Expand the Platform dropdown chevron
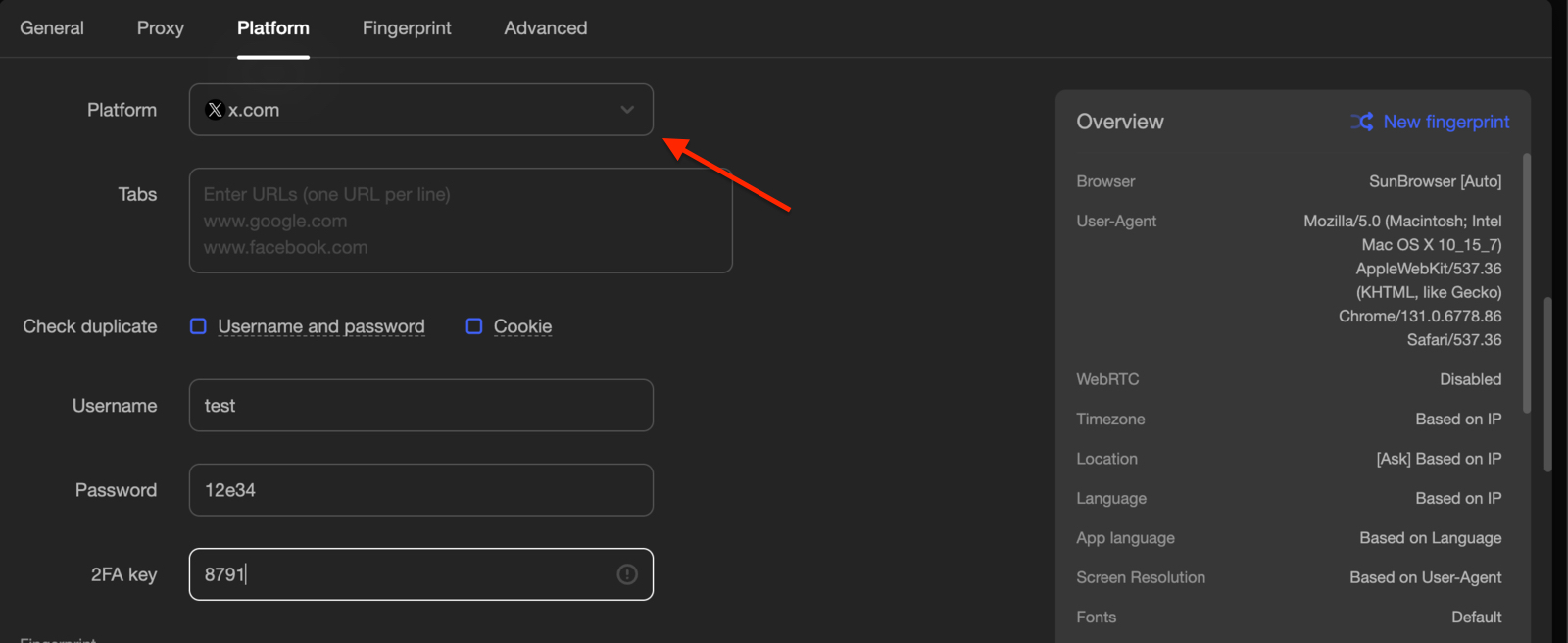The height and width of the screenshot is (643, 1568). [627, 110]
